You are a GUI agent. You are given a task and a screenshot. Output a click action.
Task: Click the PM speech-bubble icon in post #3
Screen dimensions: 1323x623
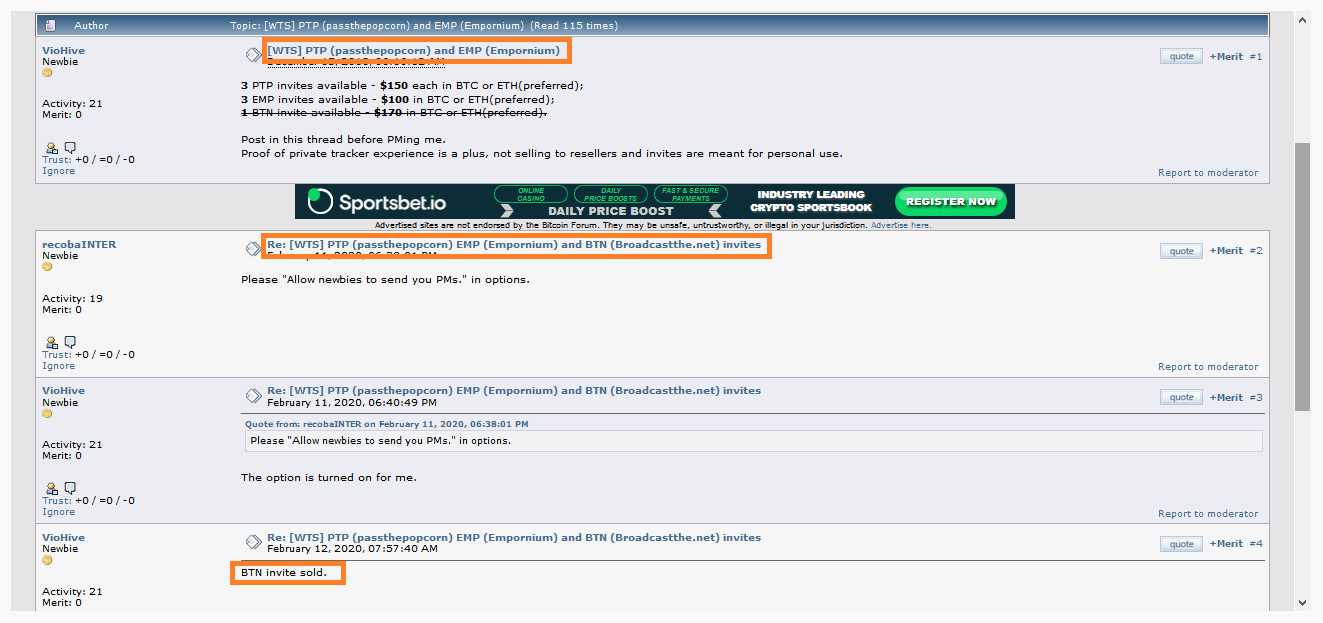coord(70,488)
